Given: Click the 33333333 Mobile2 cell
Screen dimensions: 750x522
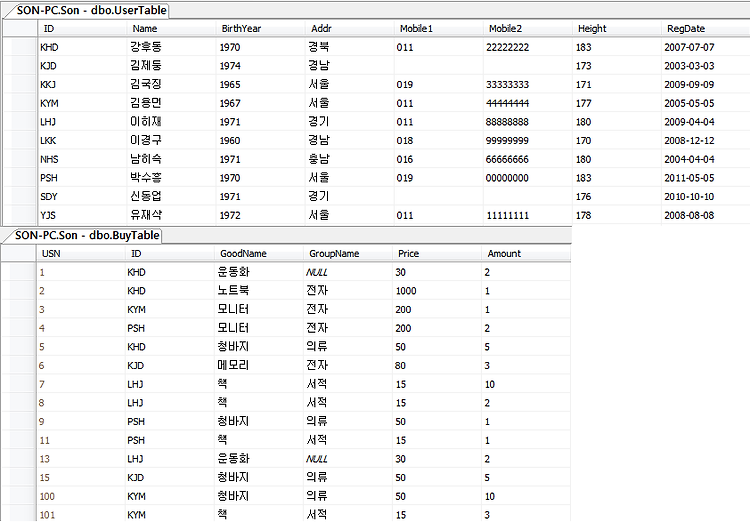Looking at the screenshot, I should pyautogui.click(x=527, y=84).
